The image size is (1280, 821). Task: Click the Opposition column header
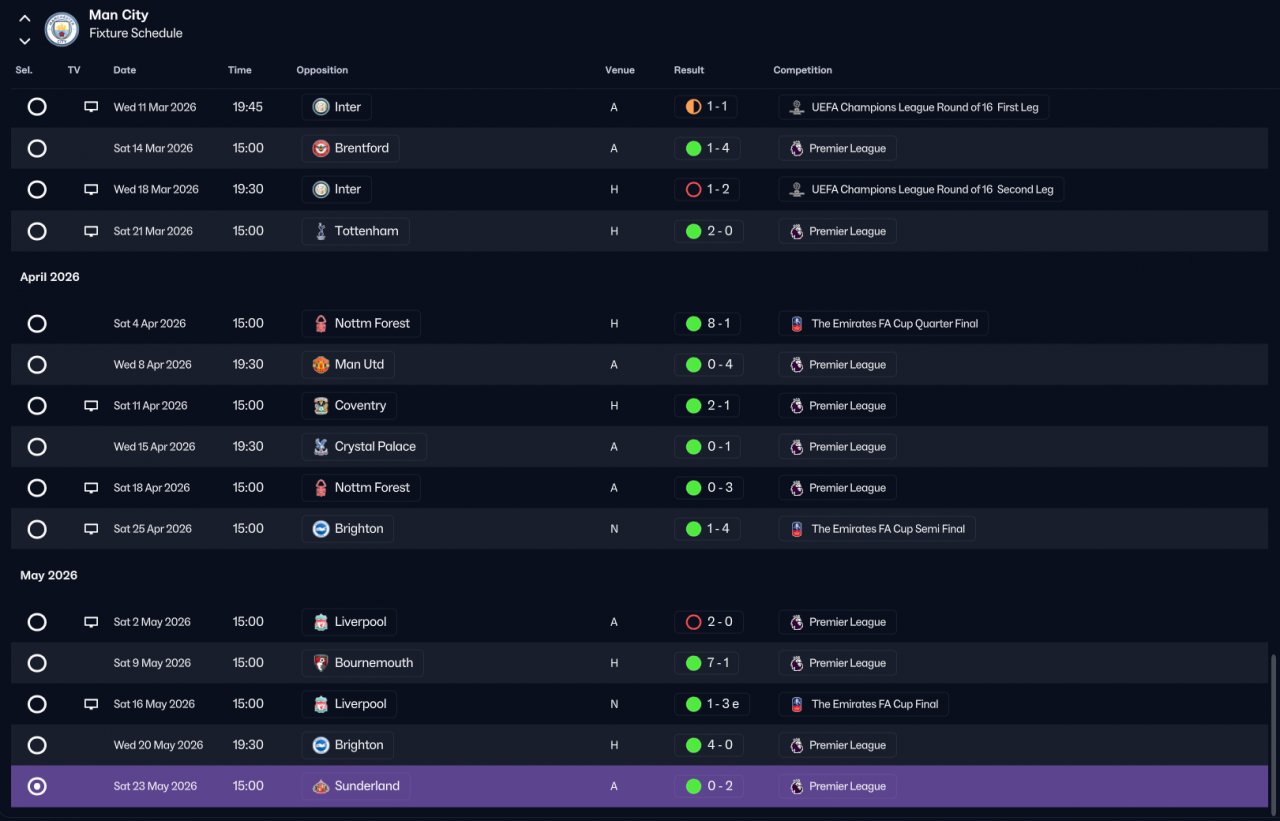click(322, 70)
